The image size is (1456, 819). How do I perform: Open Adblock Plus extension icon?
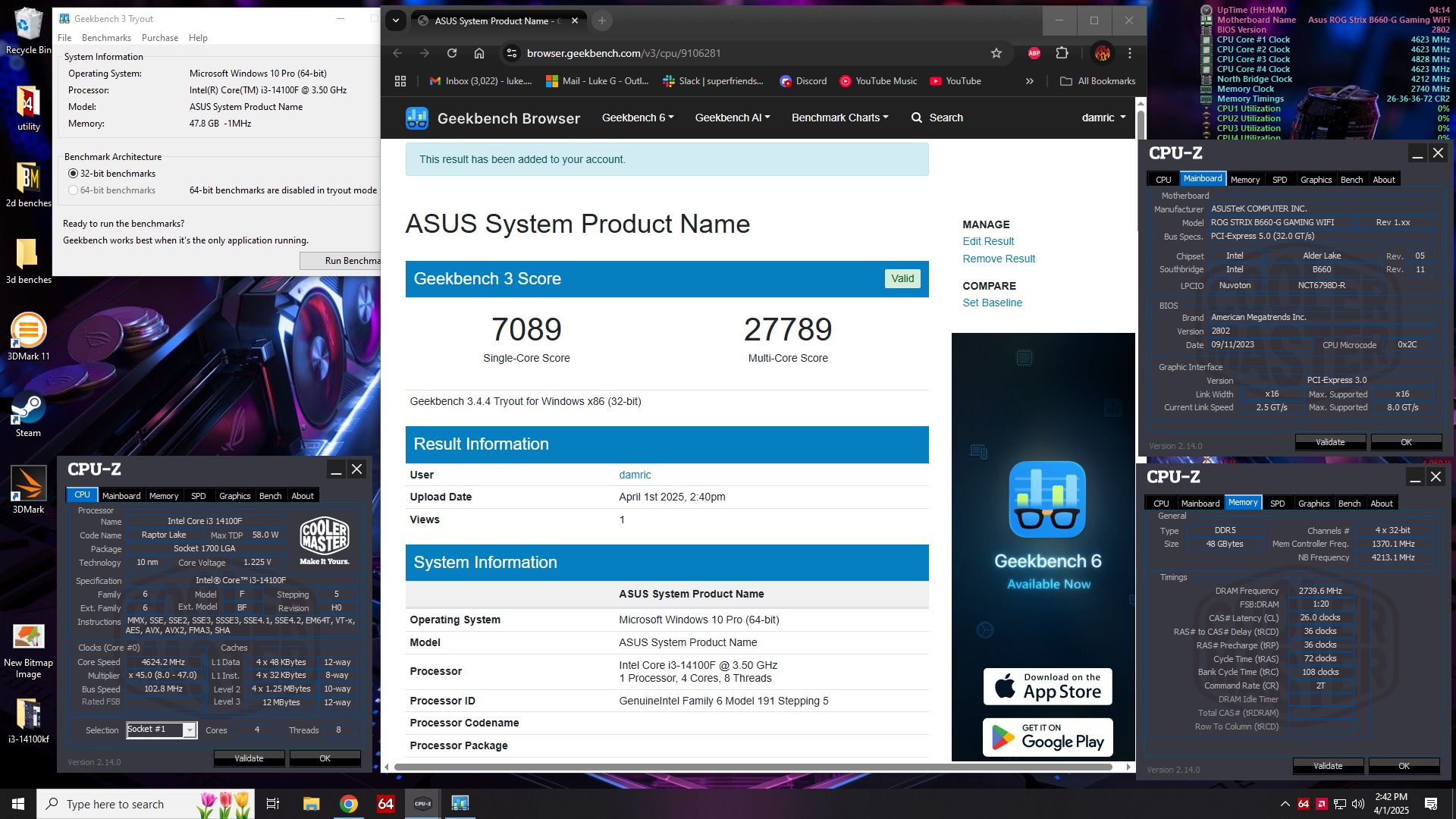(1034, 53)
